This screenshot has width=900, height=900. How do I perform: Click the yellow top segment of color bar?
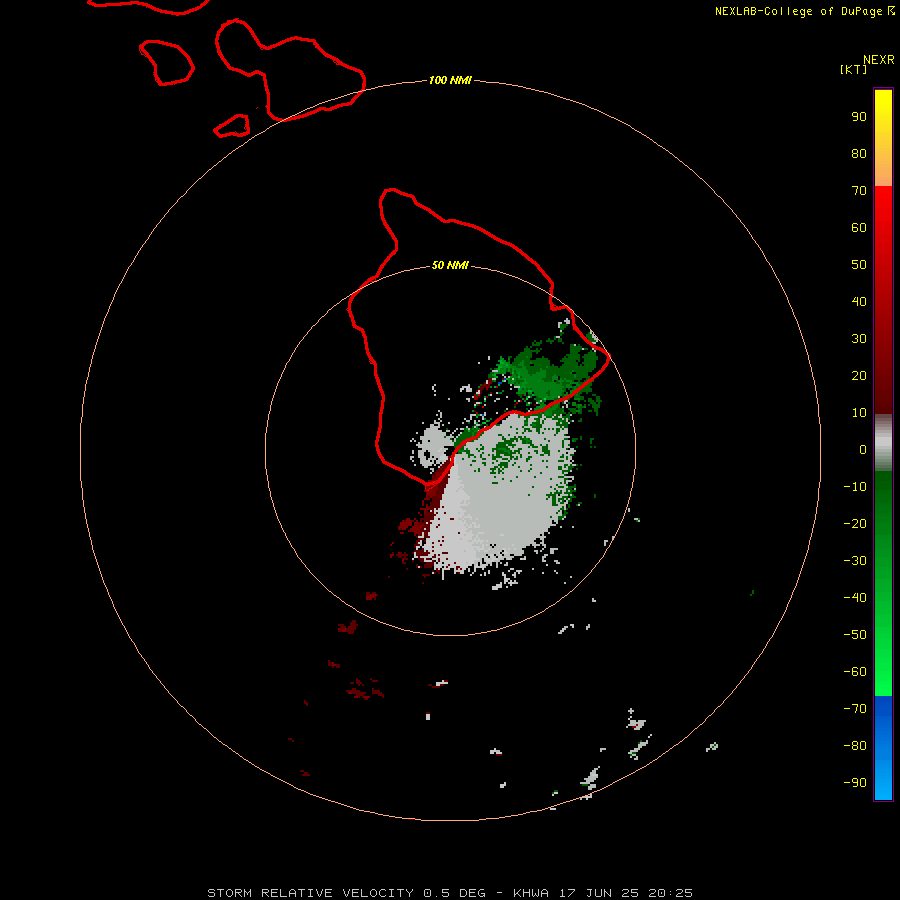(883, 138)
